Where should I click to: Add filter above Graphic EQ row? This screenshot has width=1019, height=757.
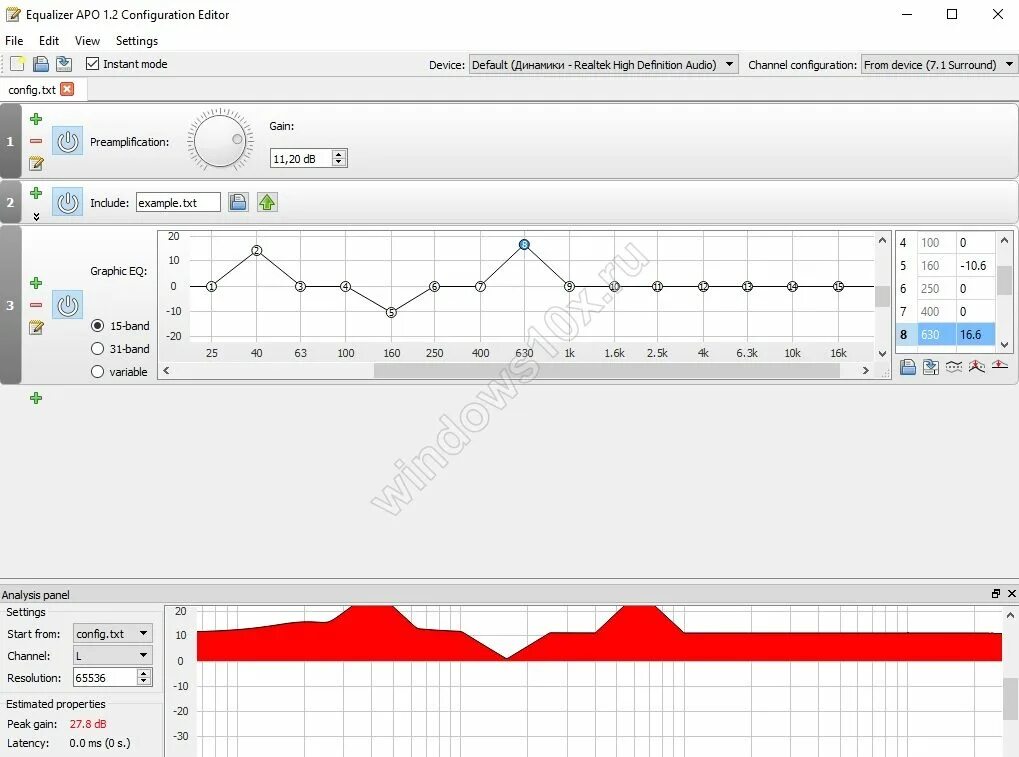pos(36,283)
